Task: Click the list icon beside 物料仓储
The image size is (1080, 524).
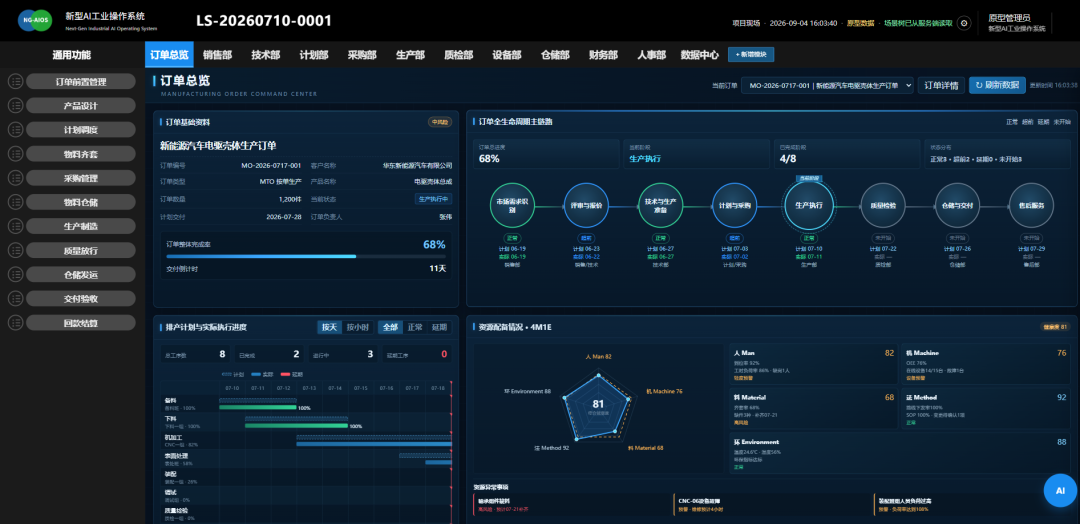Action: pos(15,202)
